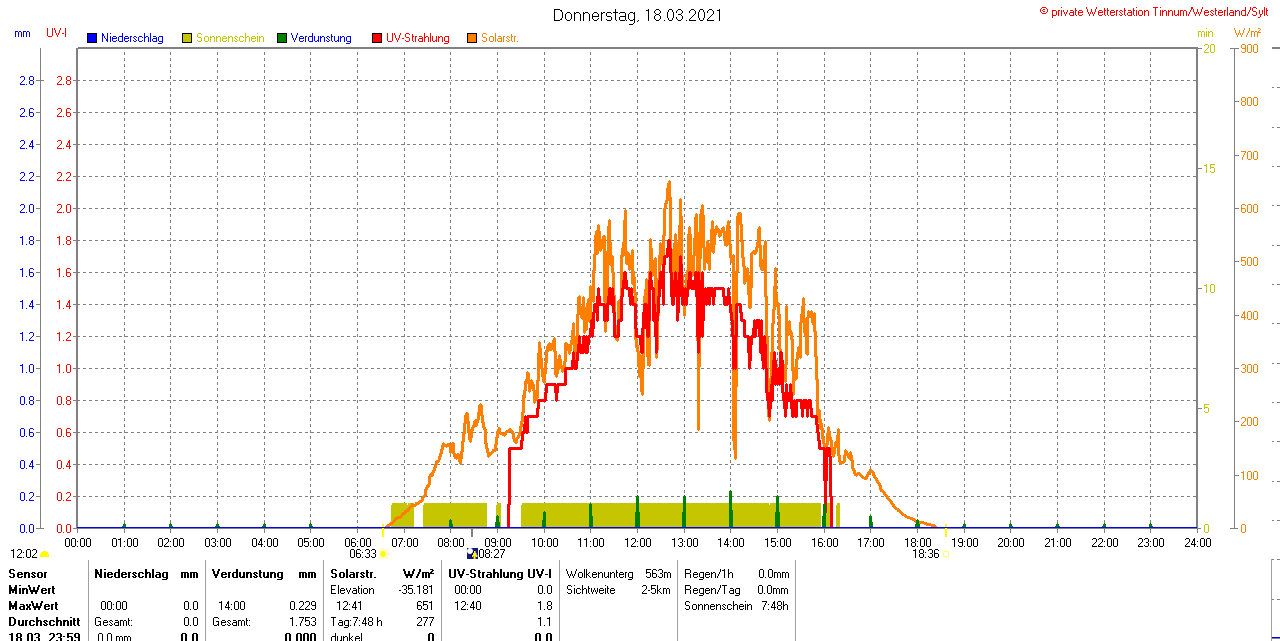Click the Sonnenschein 7:48h row entry
The height and width of the screenshot is (641, 1280).
click(x=736, y=606)
